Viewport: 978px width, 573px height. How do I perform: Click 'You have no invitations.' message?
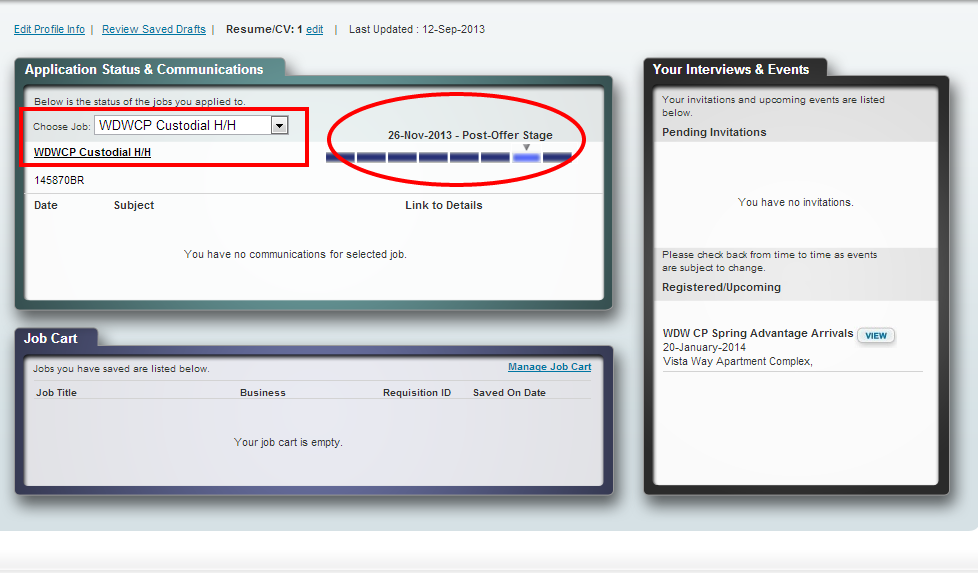[795, 203]
